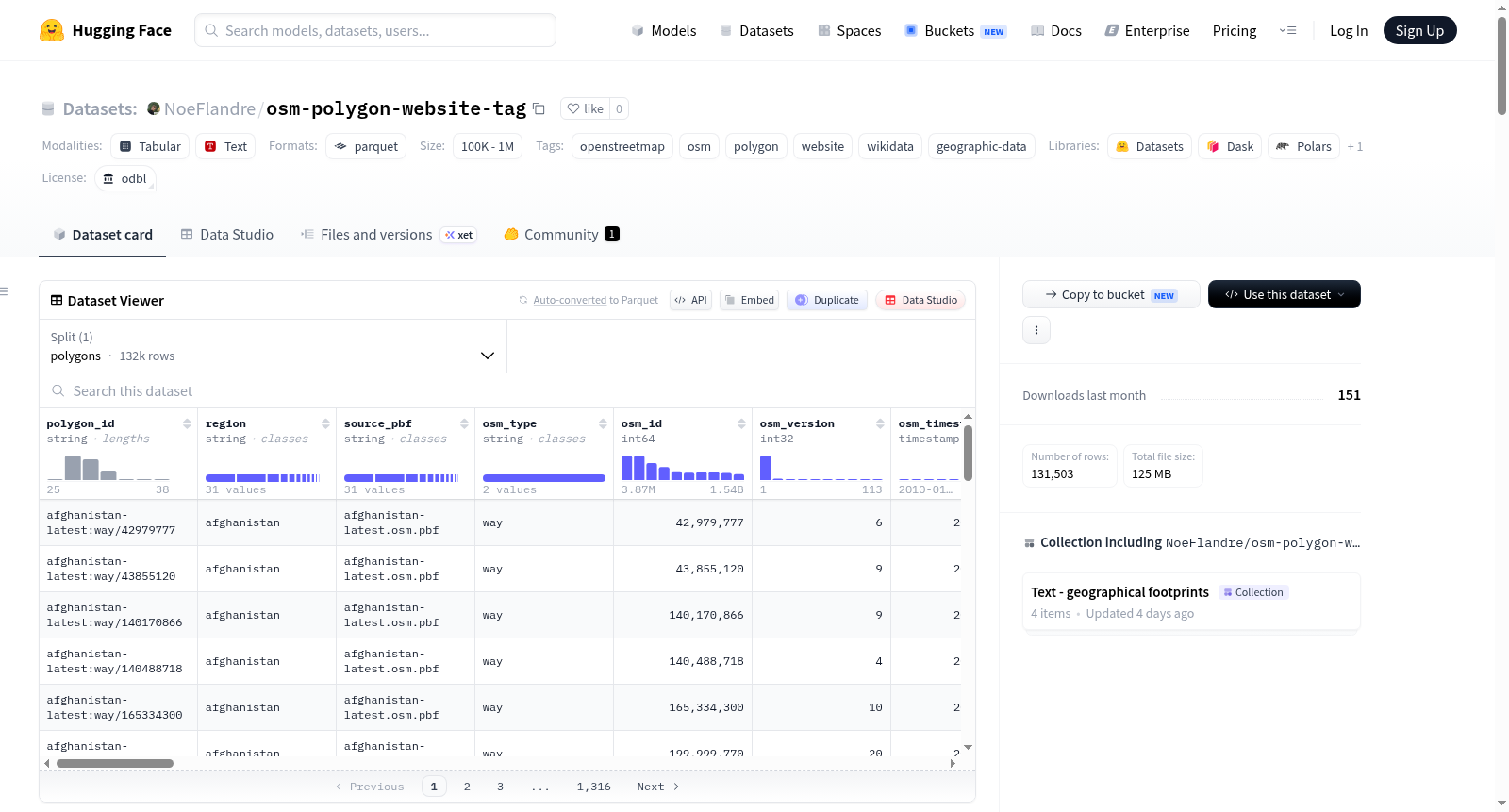Open the geographic-data tag
This screenshot has height=812, width=1509.
982,146
